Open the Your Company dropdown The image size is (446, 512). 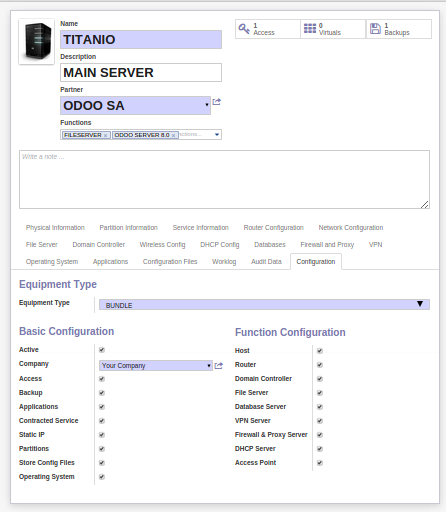(156, 366)
